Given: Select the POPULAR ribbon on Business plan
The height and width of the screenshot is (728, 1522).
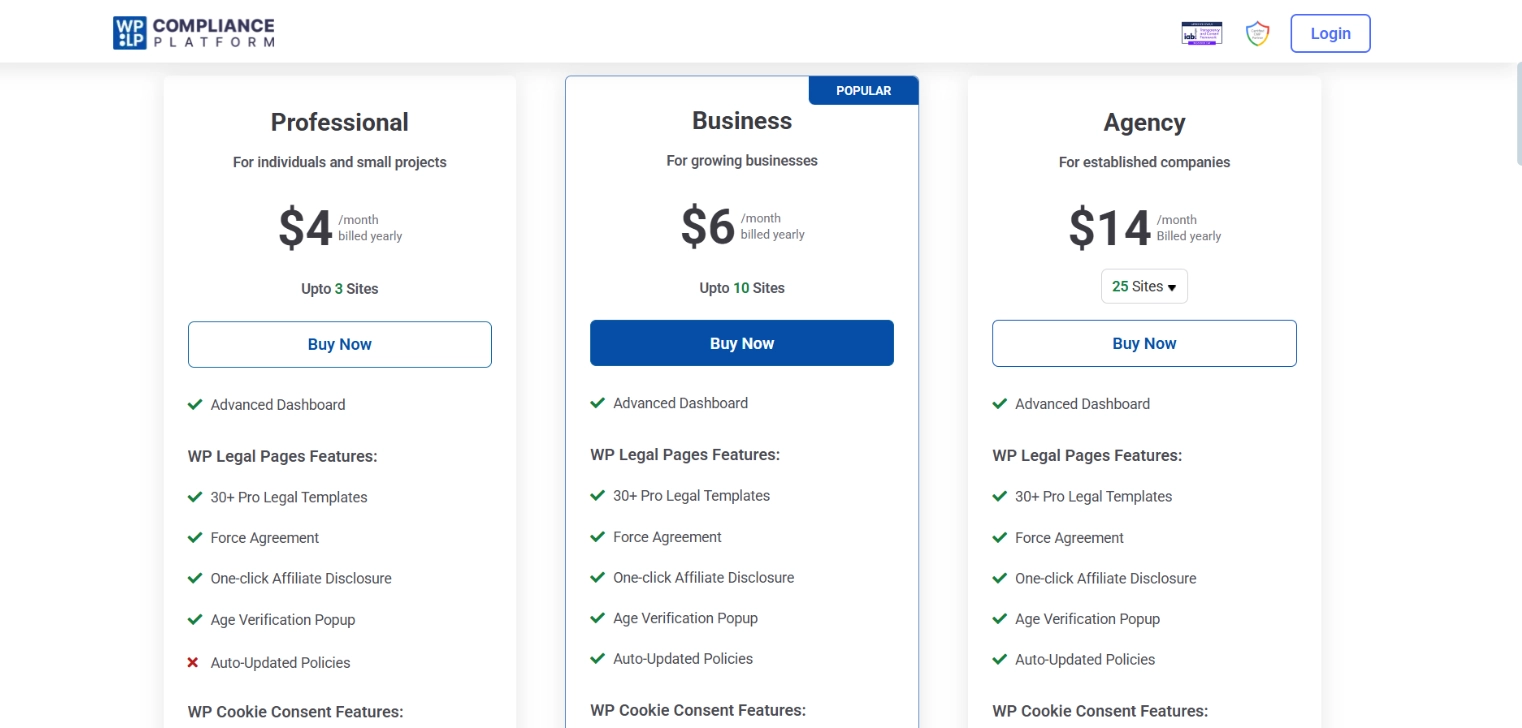Looking at the screenshot, I should (x=863, y=90).
